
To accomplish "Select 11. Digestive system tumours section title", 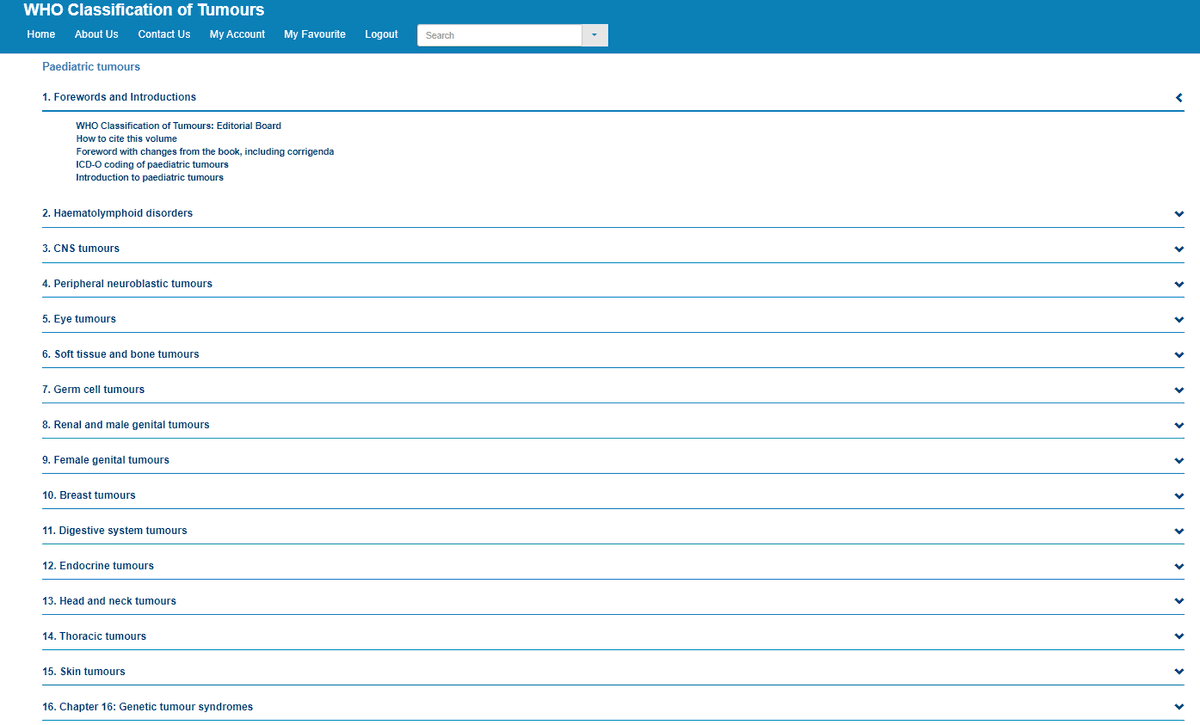I will [x=115, y=530].
